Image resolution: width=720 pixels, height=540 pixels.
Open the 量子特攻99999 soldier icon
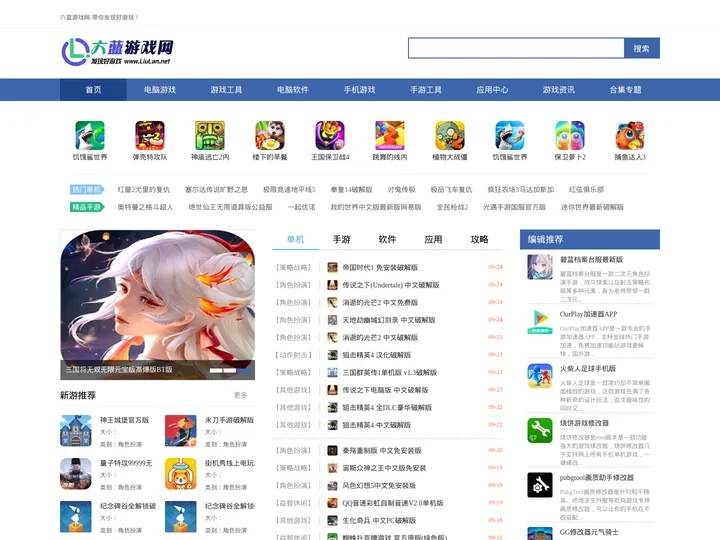(x=76, y=474)
